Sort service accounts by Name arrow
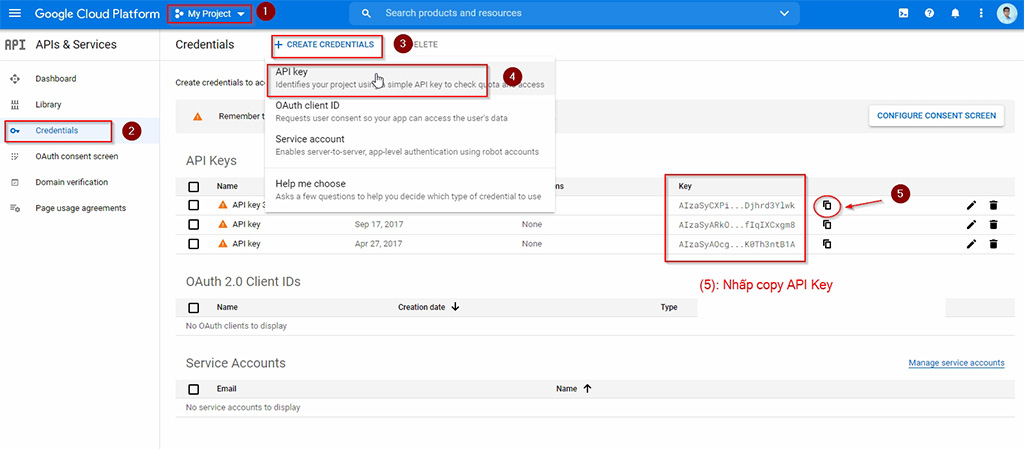 [x=587, y=388]
